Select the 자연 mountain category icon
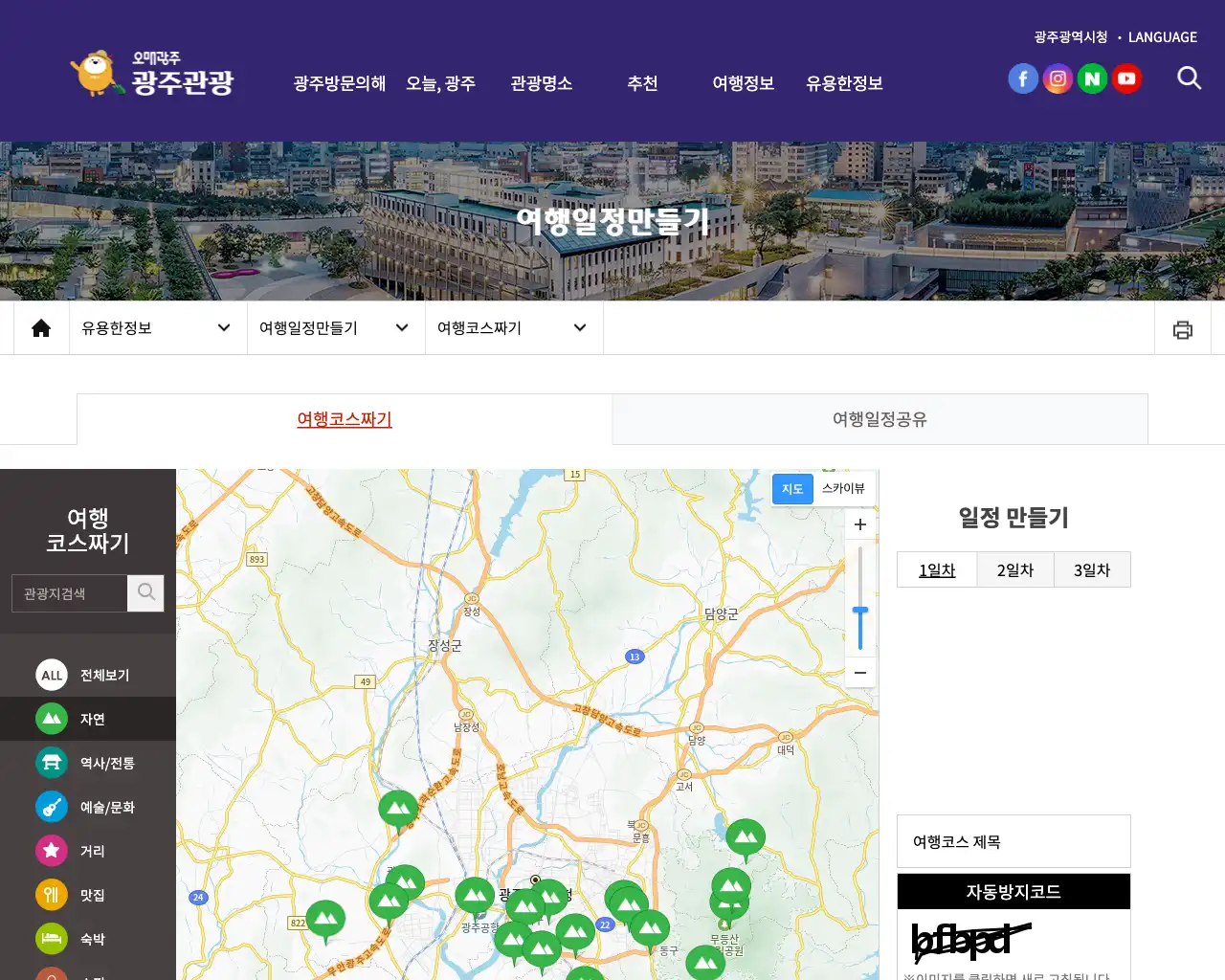 point(52,719)
